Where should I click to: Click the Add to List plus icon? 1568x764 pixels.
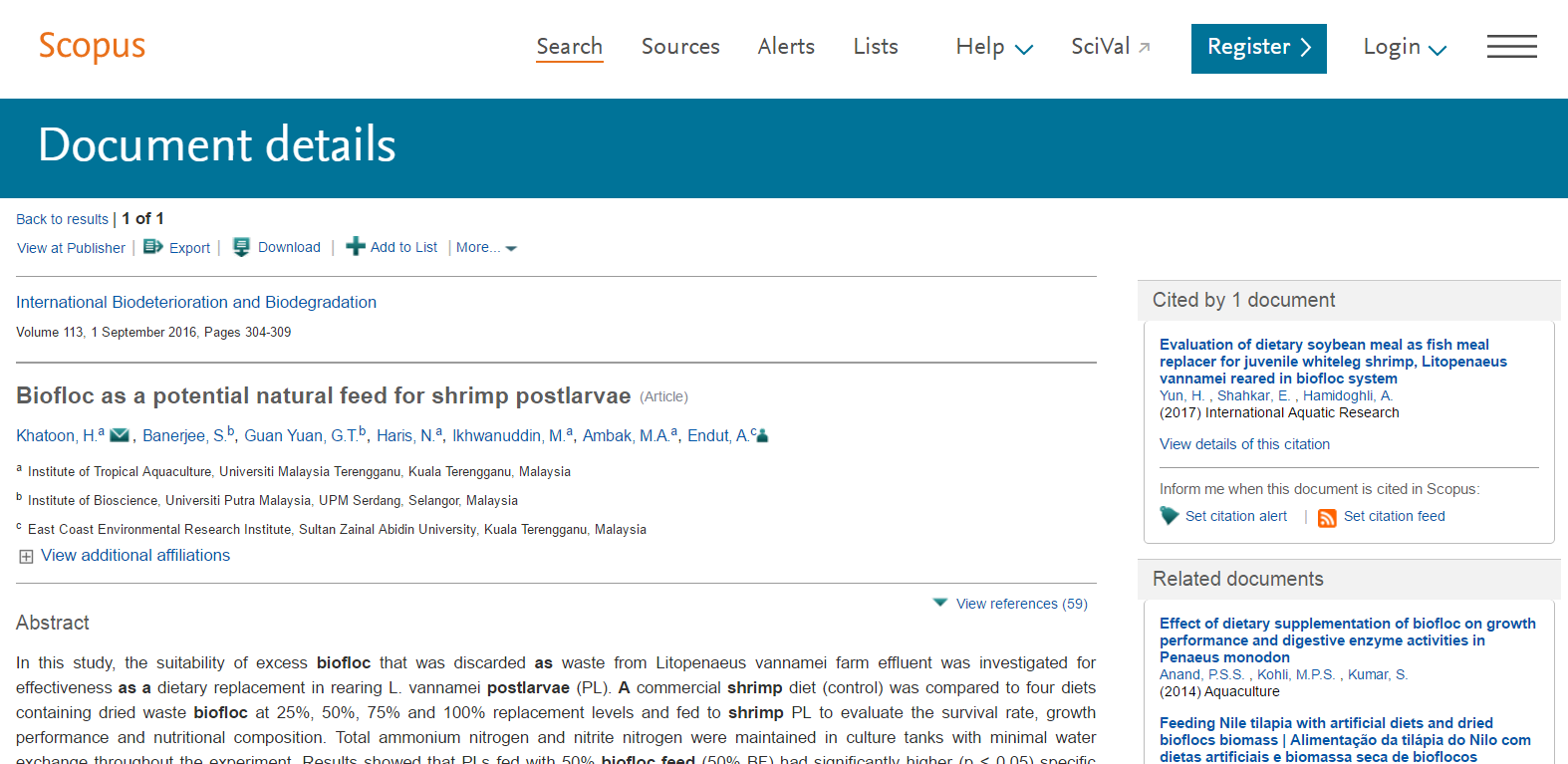point(356,247)
